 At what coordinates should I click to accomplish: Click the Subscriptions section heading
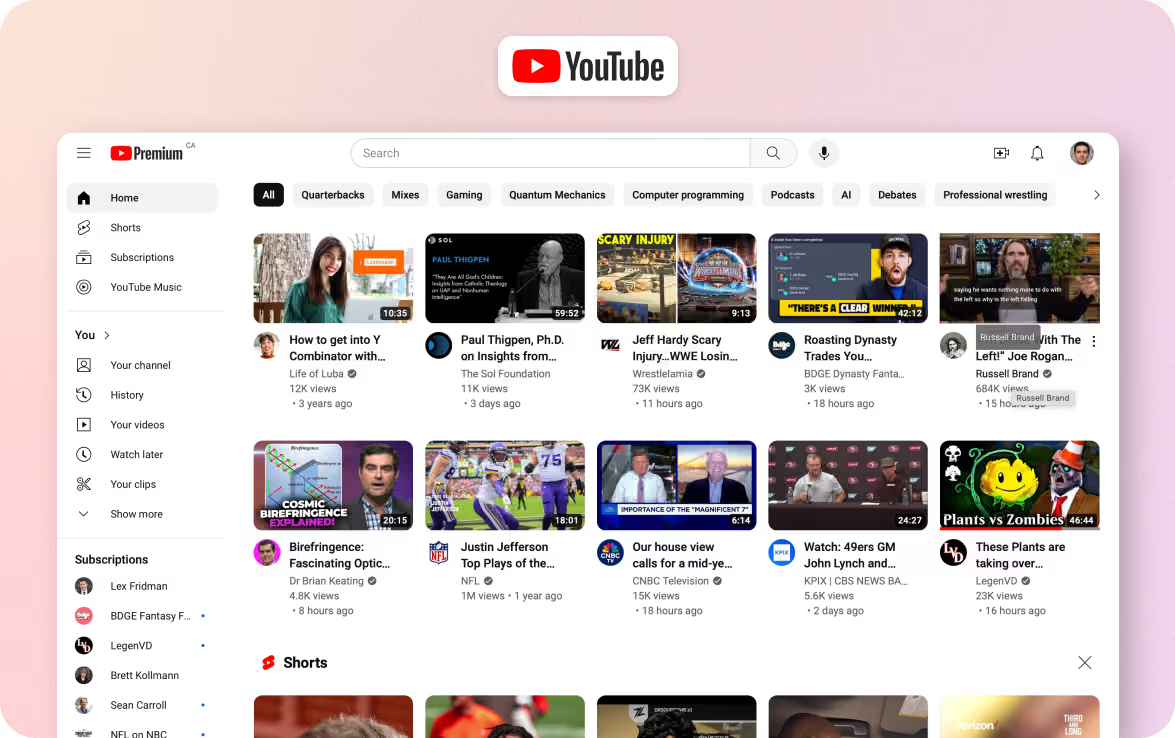(112, 560)
